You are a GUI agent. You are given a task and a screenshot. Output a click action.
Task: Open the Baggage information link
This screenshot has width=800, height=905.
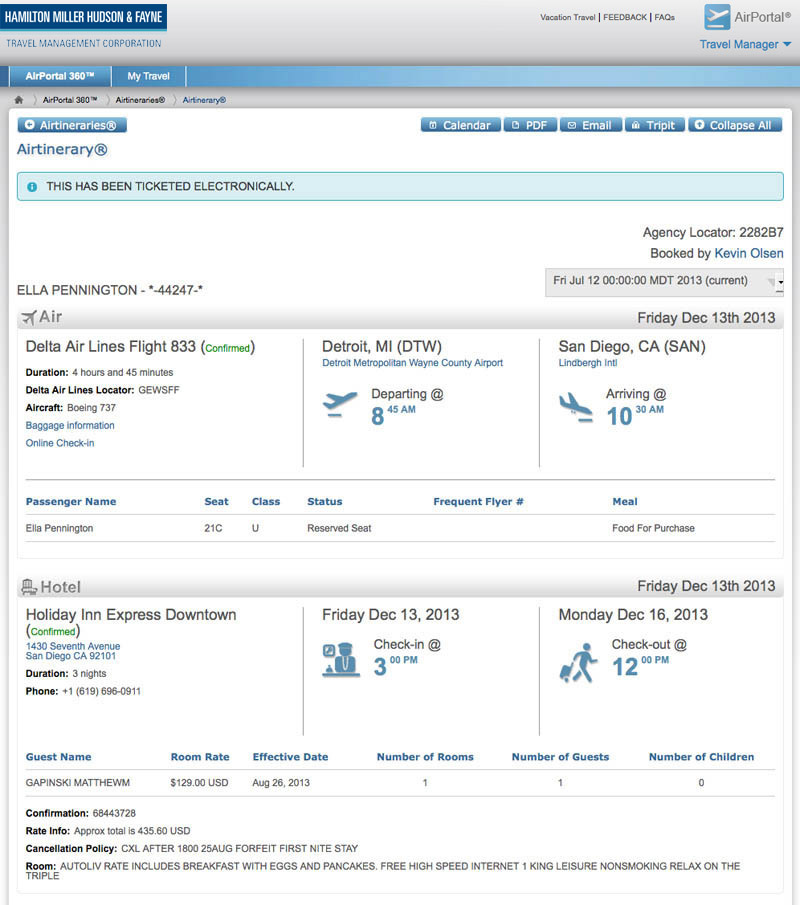pos(70,425)
